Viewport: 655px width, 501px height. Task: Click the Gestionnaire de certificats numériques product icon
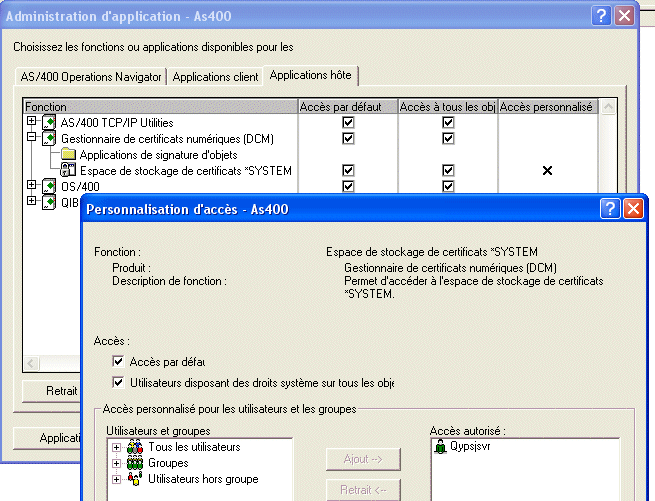click(x=49, y=138)
